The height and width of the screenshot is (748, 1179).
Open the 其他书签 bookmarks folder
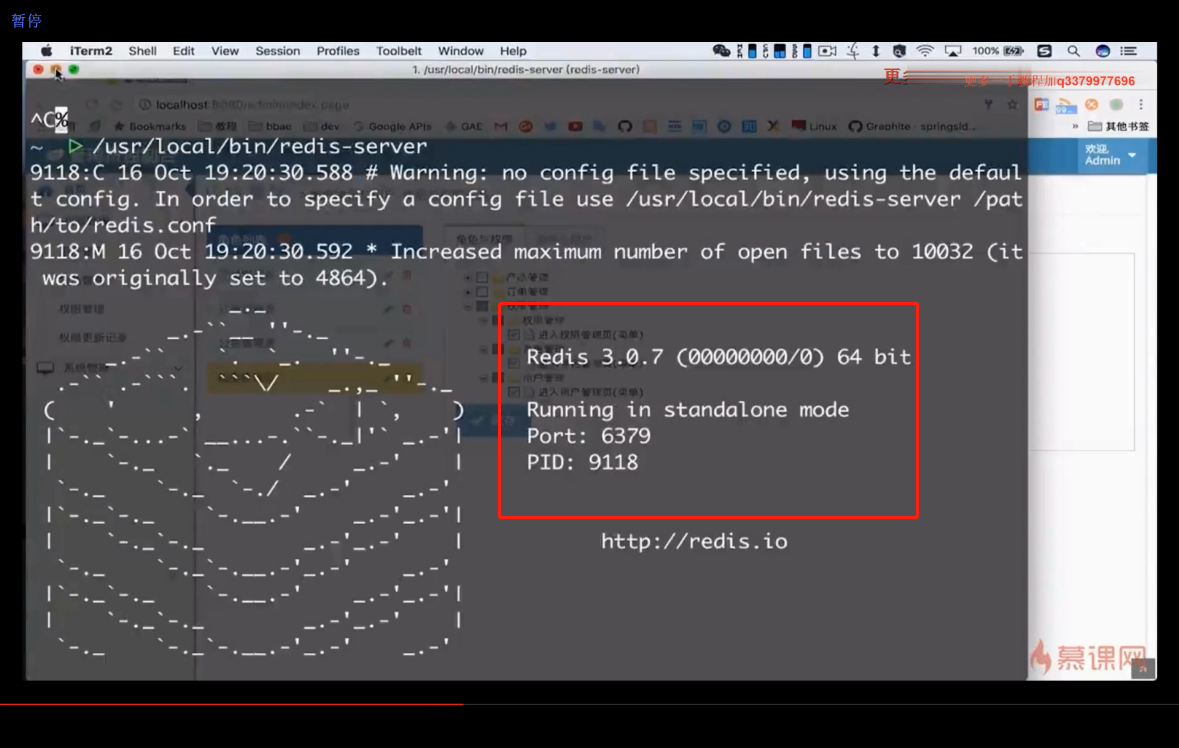pos(1118,126)
